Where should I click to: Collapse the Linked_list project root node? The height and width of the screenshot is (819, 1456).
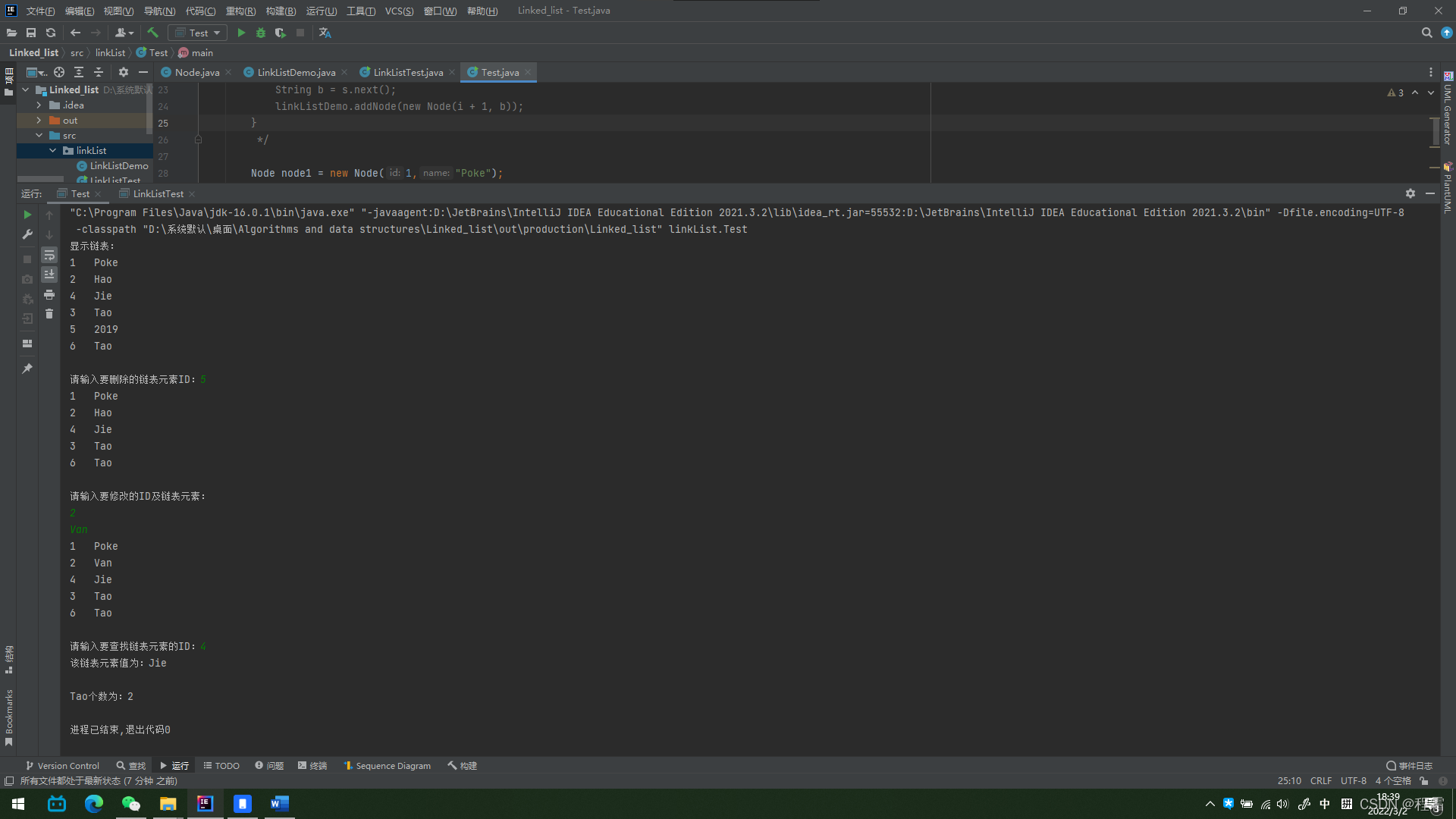[26, 89]
